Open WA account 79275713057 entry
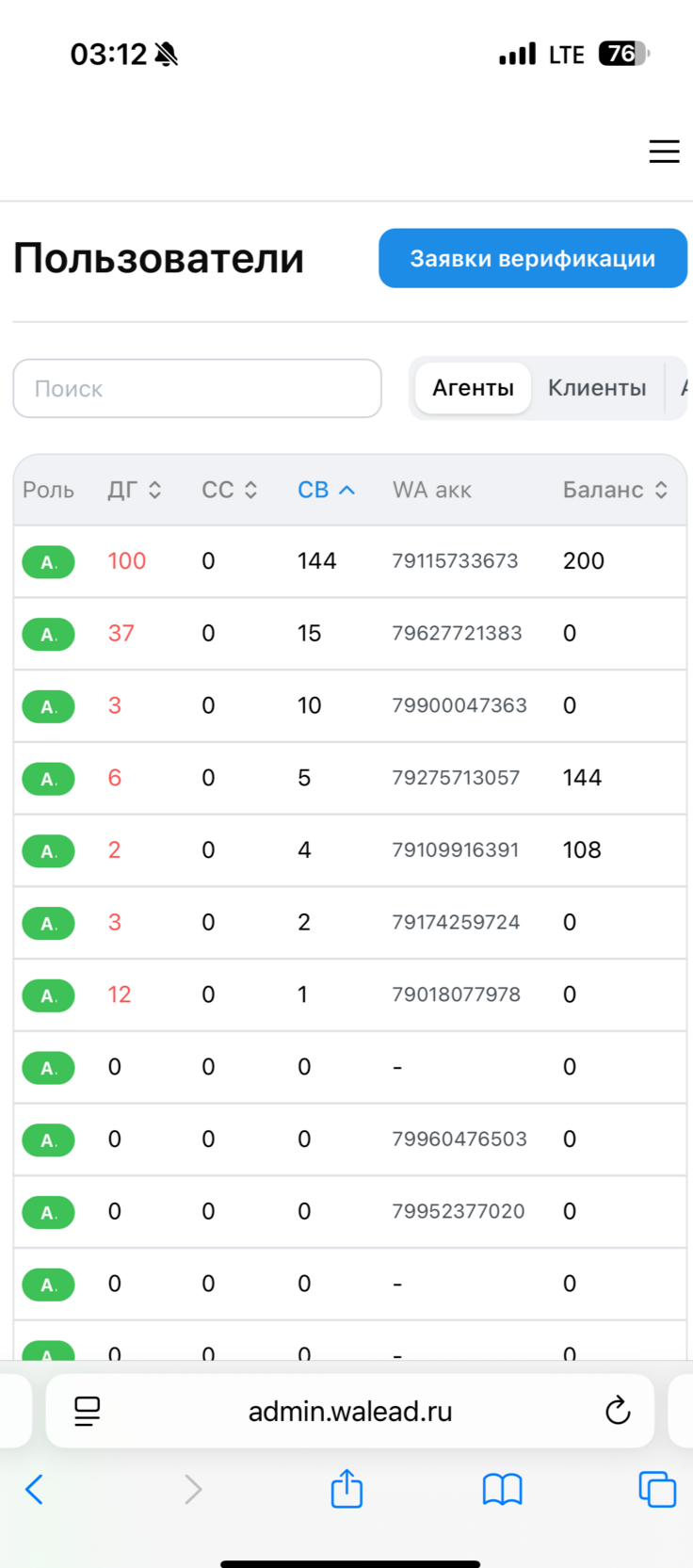The height and width of the screenshot is (1568, 693). tap(456, 778)
